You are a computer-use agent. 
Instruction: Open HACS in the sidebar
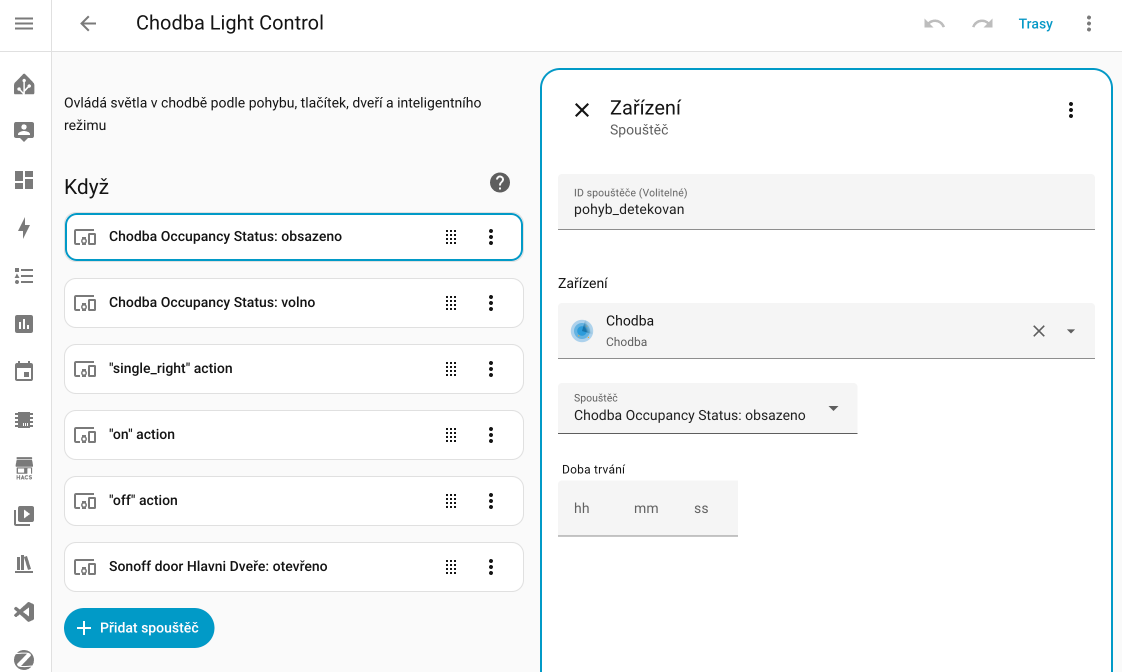tap(24, 468)
